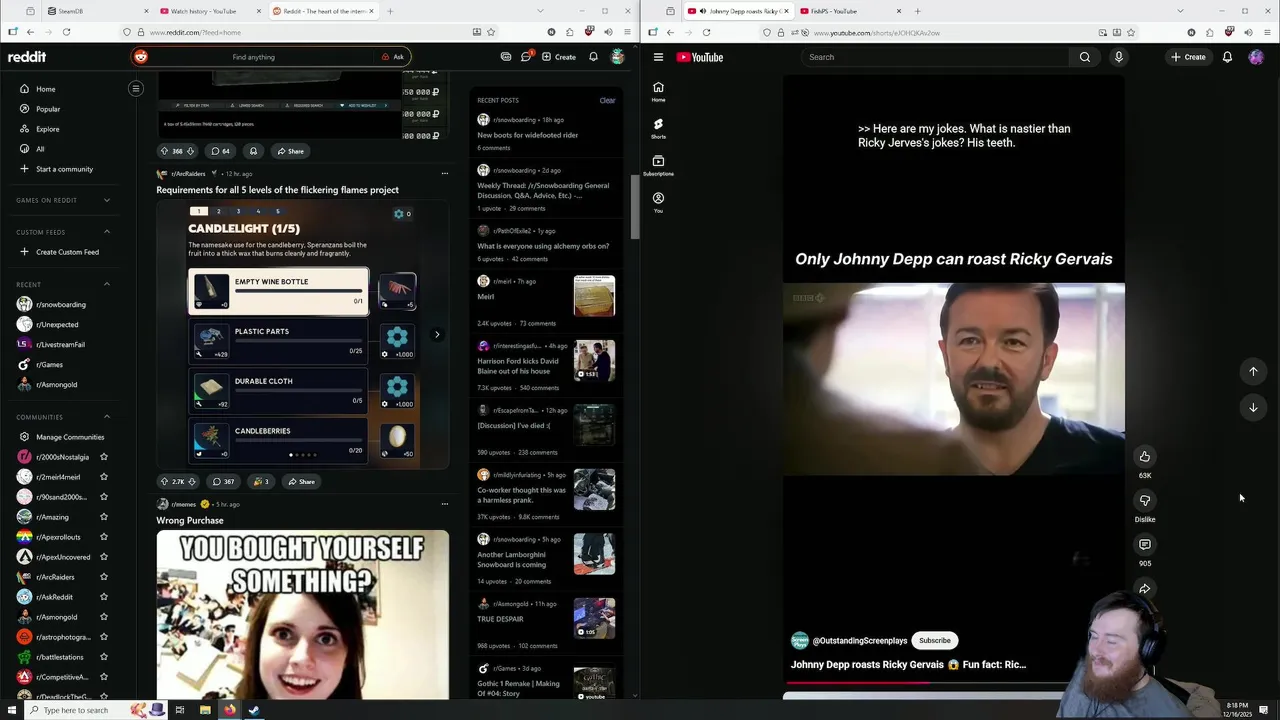
Task: Favorite r/2000sNostalgia with star
Action: pyautogui.click(x=104, y=457)
